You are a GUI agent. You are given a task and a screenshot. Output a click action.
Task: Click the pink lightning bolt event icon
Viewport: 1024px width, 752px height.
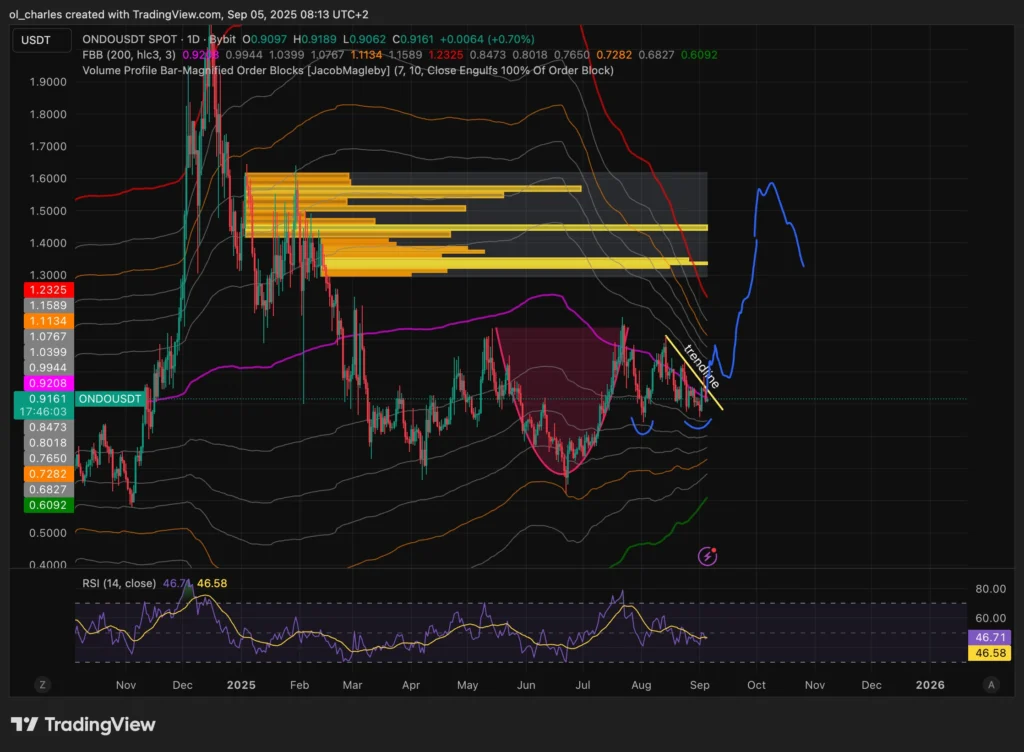(707, 555)
